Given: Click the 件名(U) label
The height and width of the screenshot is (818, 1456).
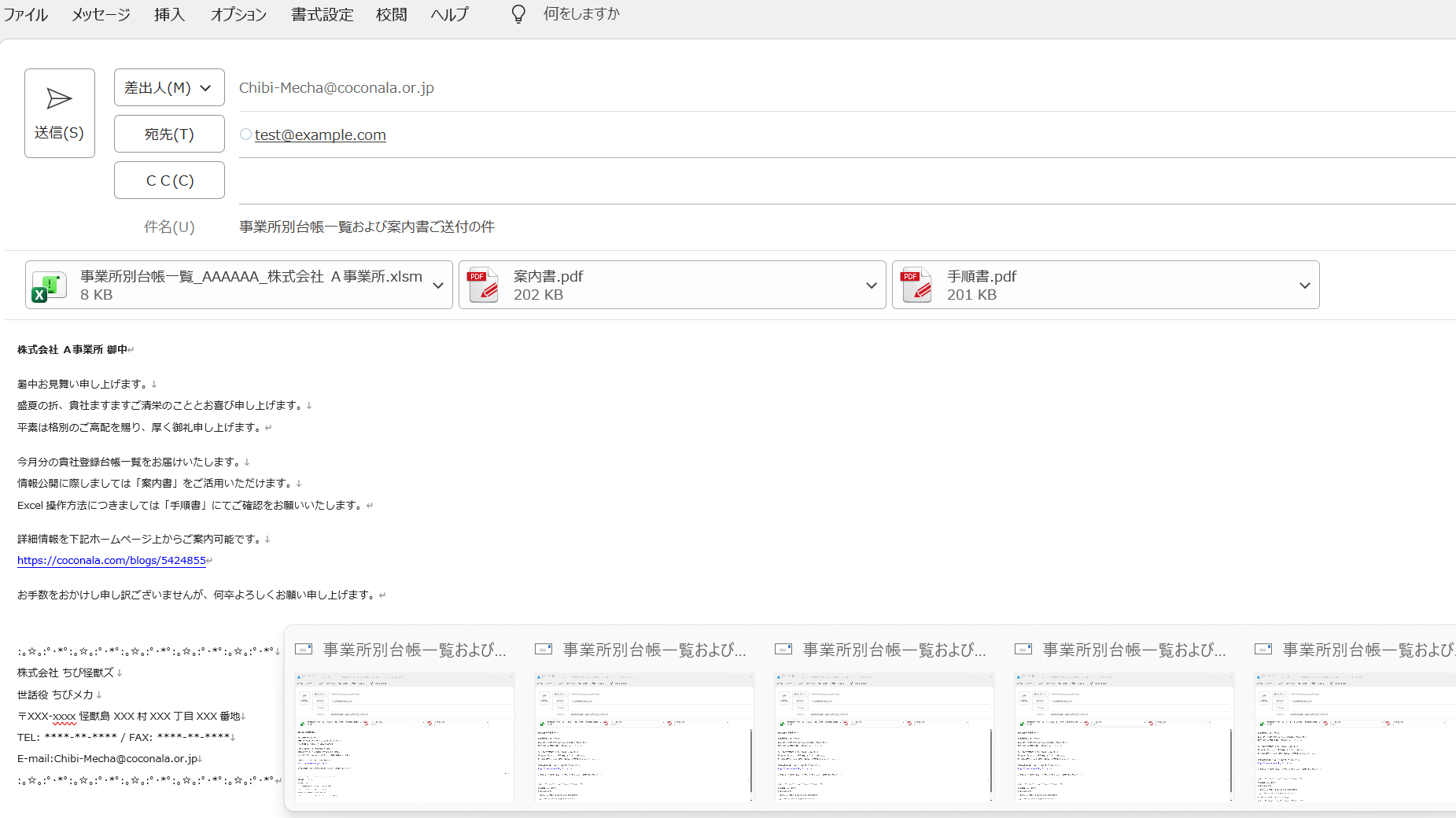Looking at the screenshot, I should 169,227.
